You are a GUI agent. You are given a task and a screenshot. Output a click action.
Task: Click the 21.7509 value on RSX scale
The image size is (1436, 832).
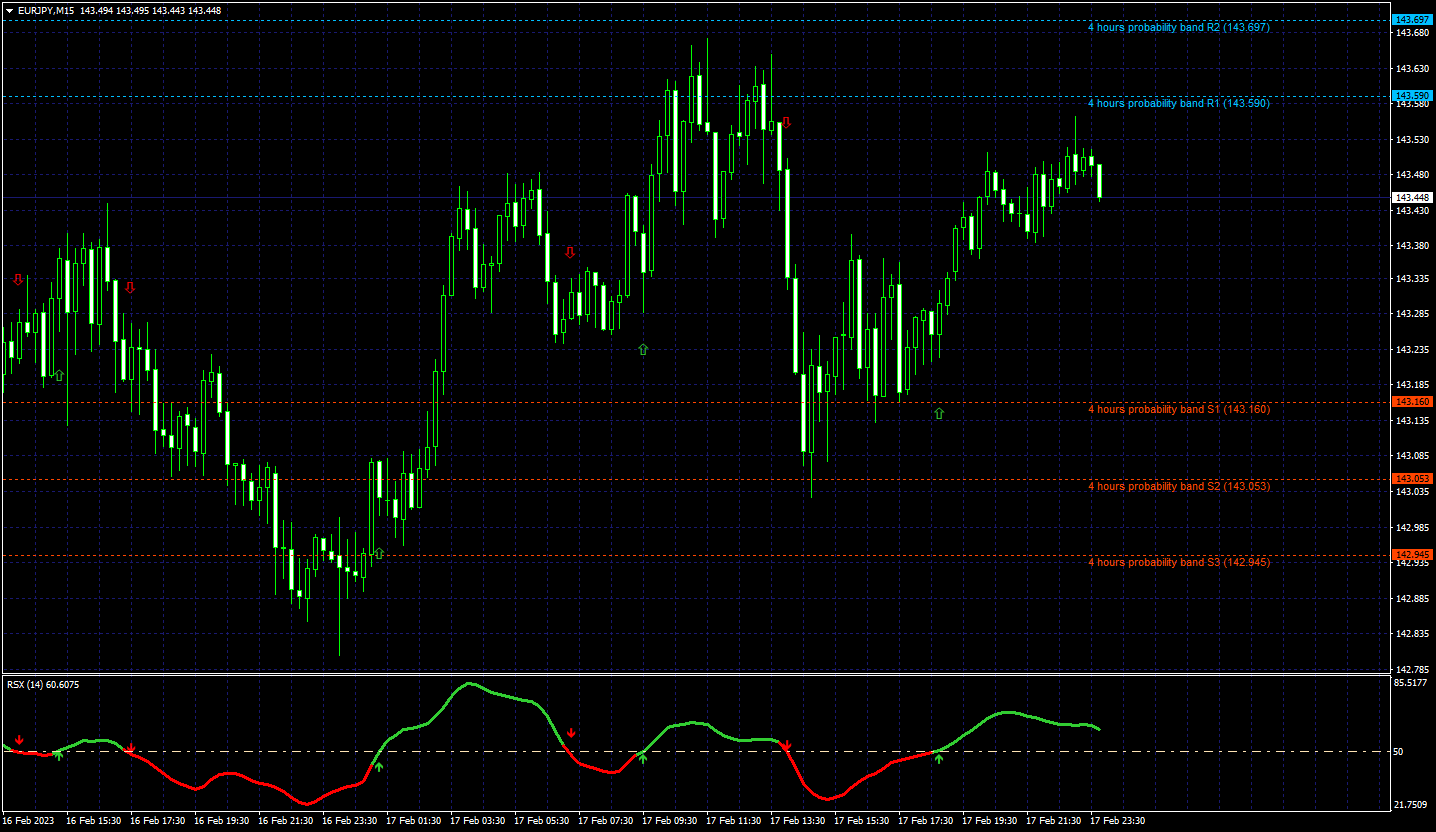(1412, 805)
